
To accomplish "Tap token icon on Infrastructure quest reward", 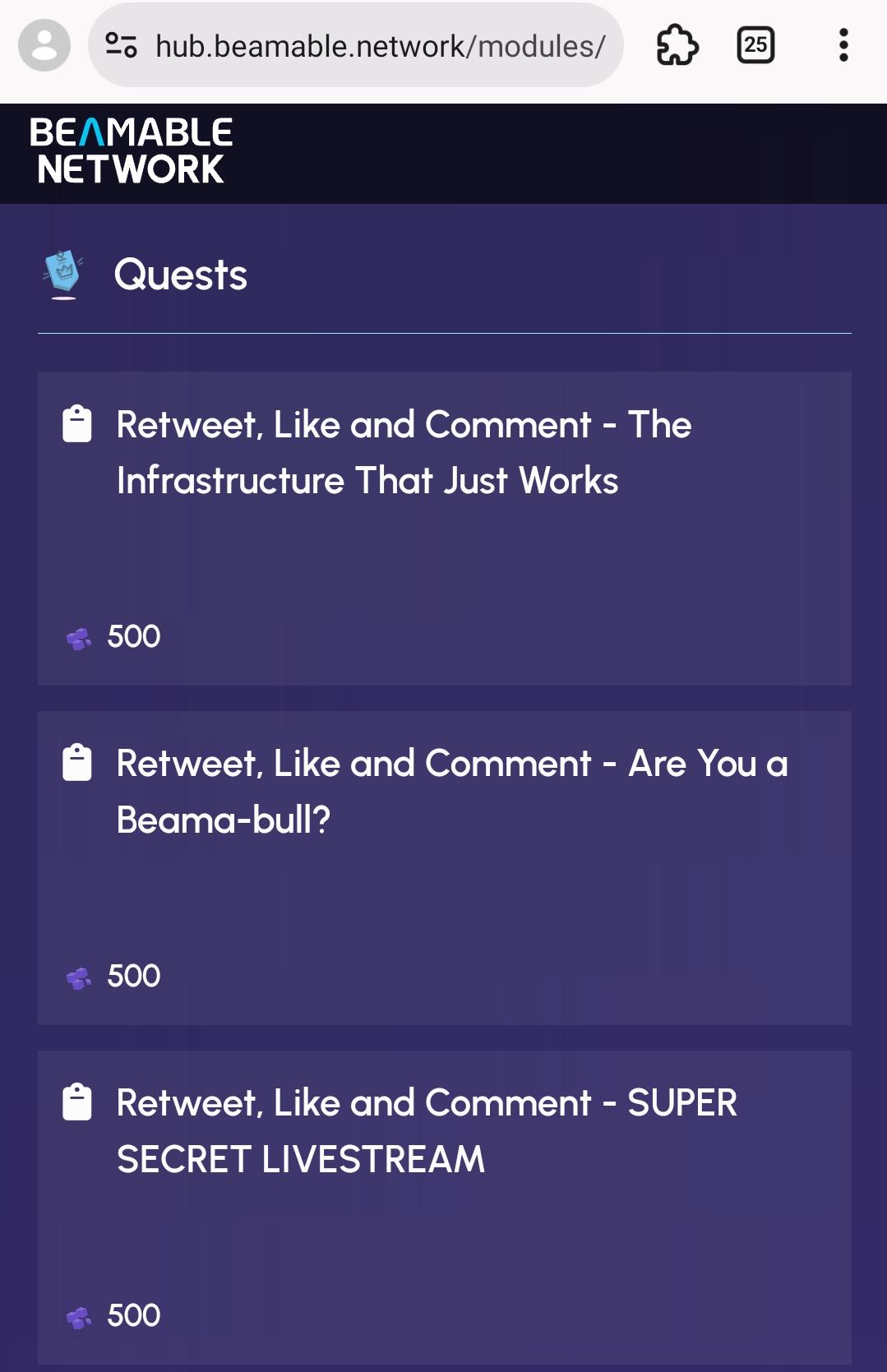I will tap(79, 639).
